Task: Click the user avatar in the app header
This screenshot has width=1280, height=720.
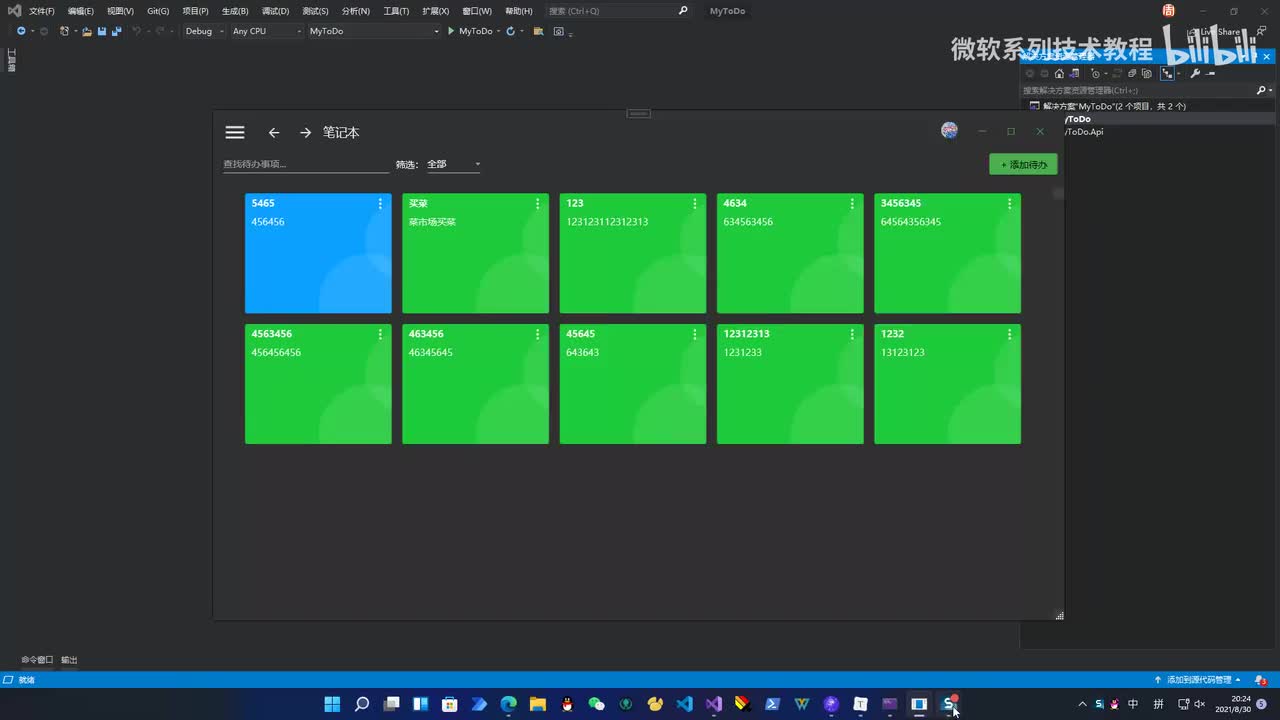Action: click(950, 131)
